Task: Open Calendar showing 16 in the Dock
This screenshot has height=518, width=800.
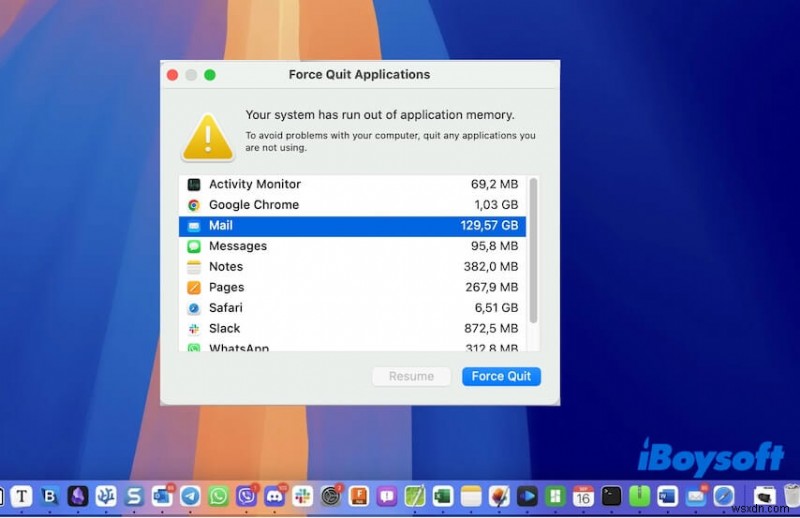Action: [x=583, y=496]
